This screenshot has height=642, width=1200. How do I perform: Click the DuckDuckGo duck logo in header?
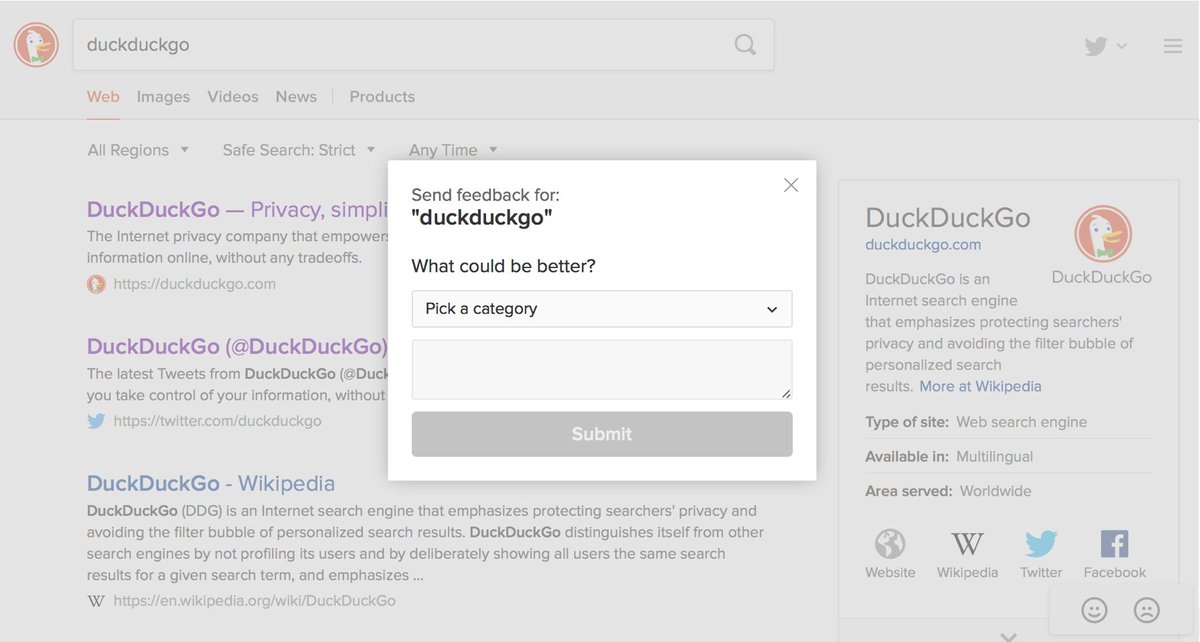[36, 45]
